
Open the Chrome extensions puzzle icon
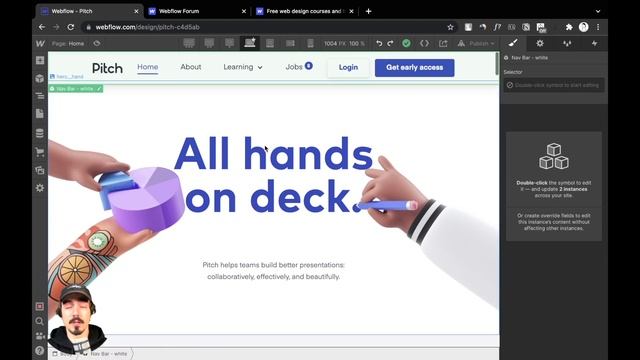(569, 27)
